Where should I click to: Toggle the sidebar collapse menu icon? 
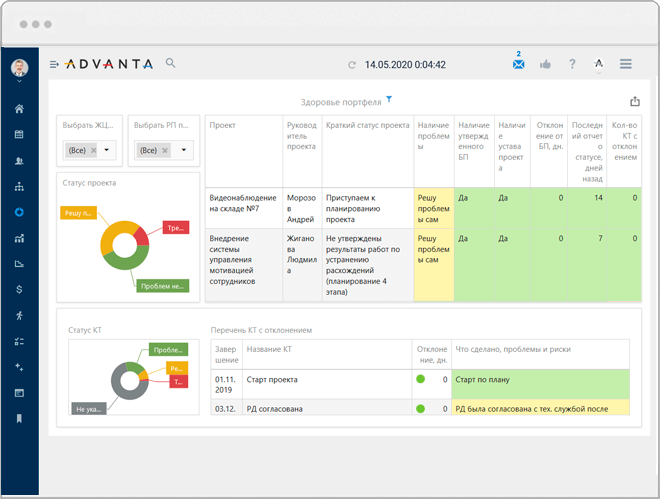click(54, 64)
